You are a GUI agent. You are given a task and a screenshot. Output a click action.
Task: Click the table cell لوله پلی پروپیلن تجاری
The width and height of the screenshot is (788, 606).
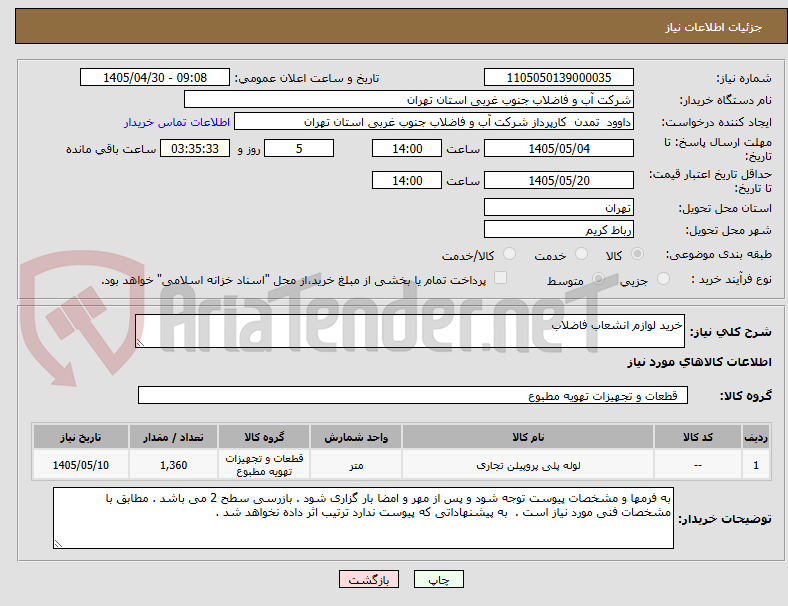pyautogui.click(x=528, y=465)
